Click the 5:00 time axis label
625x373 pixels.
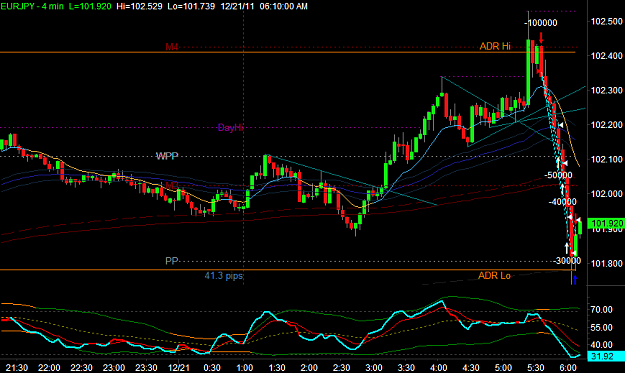[503, 368]
